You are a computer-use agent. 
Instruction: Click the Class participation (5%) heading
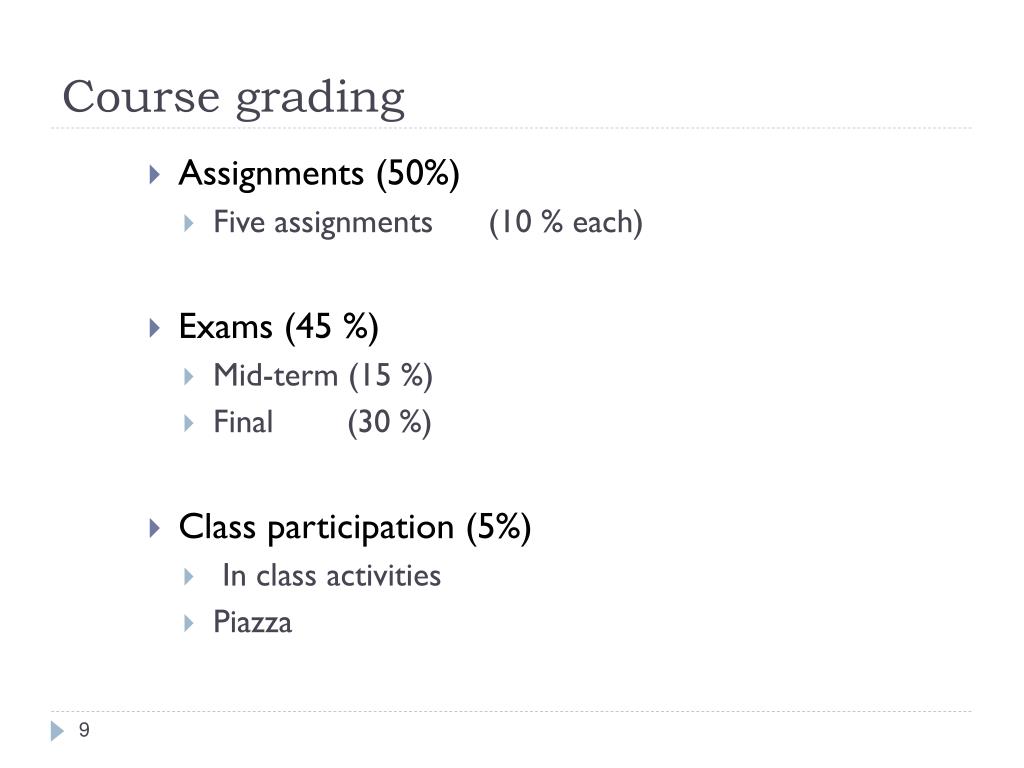pyautogui.click(x=355, y=528)
